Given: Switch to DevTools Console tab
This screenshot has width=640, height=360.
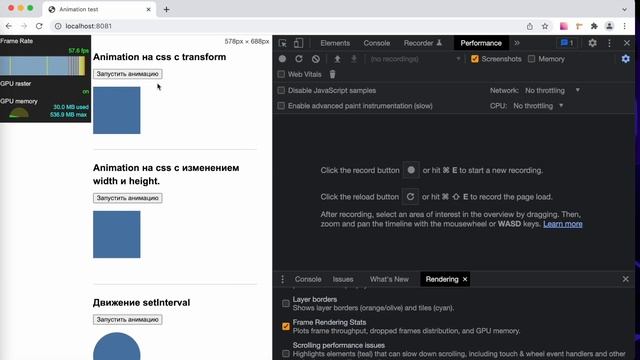Looking at the screenshot, I should (376, 43).
